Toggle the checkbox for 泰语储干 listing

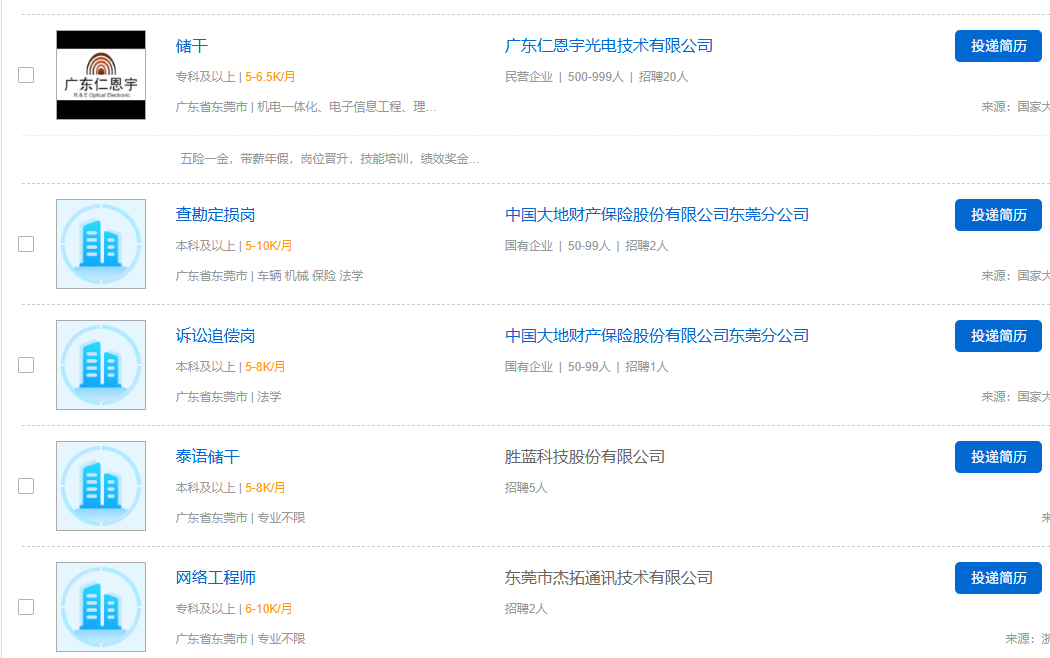coord(26,486)
